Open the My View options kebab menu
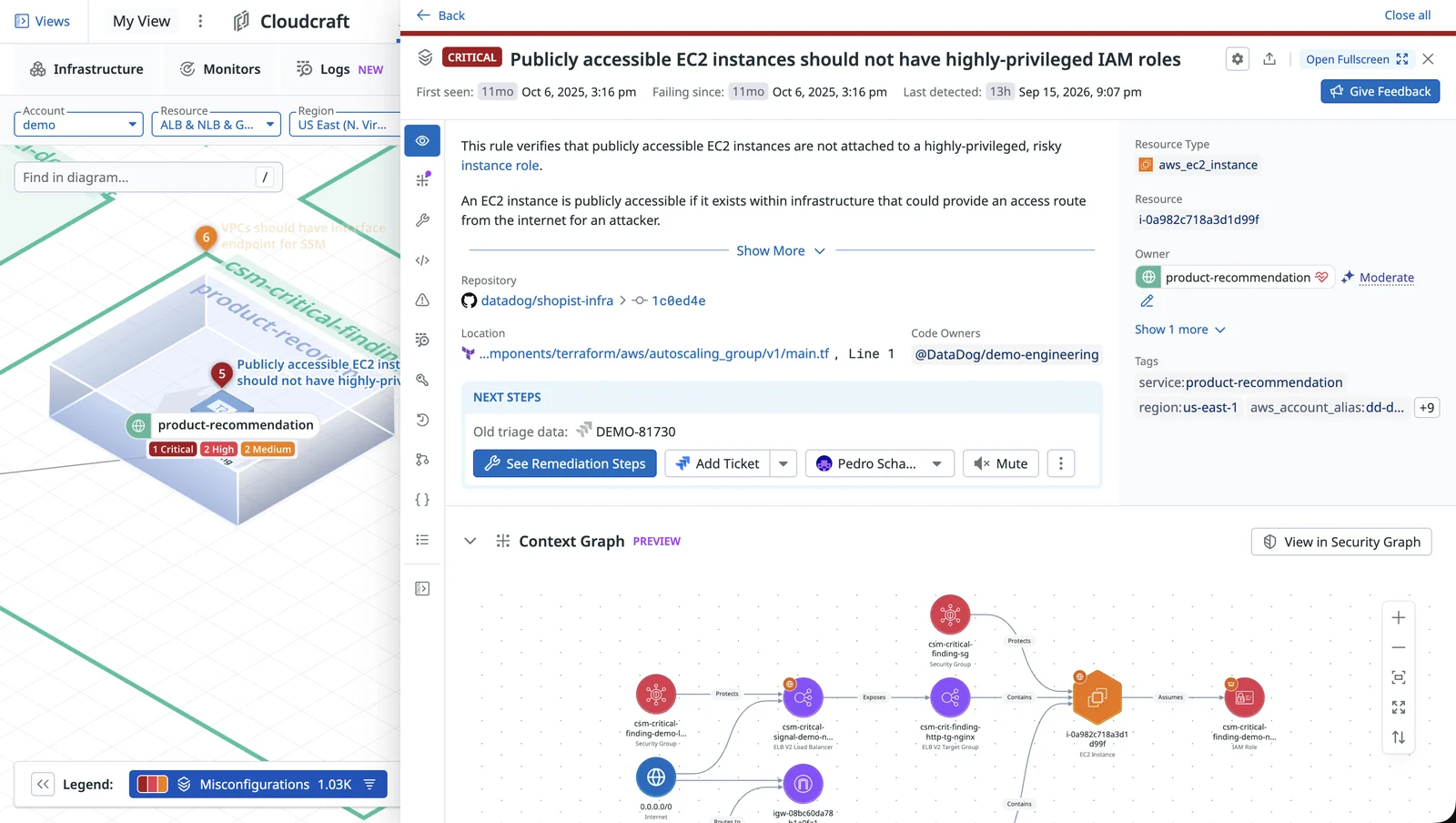The height and width of the screenshot is (823, 1456). 200,21
